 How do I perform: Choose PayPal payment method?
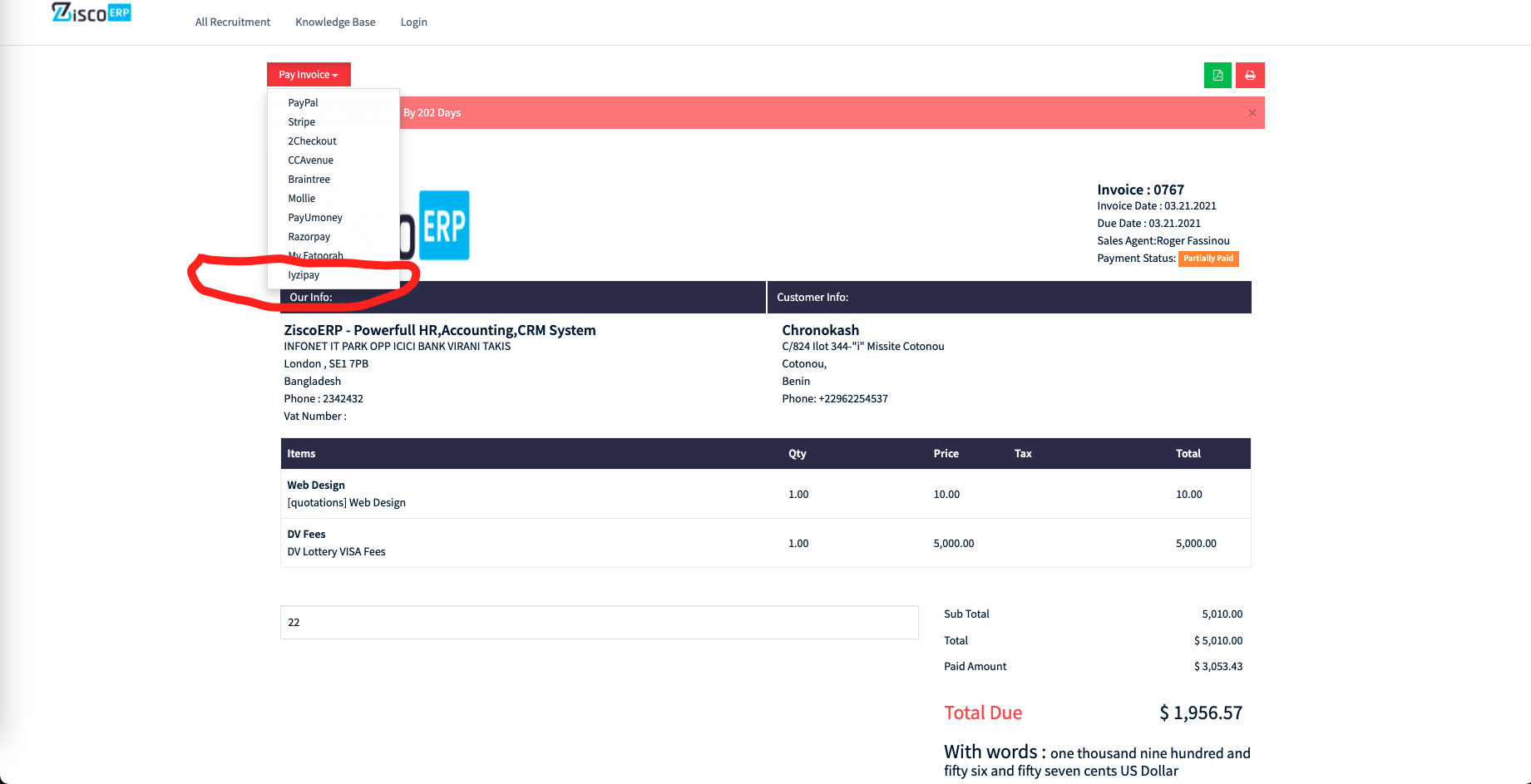[303, 102]
